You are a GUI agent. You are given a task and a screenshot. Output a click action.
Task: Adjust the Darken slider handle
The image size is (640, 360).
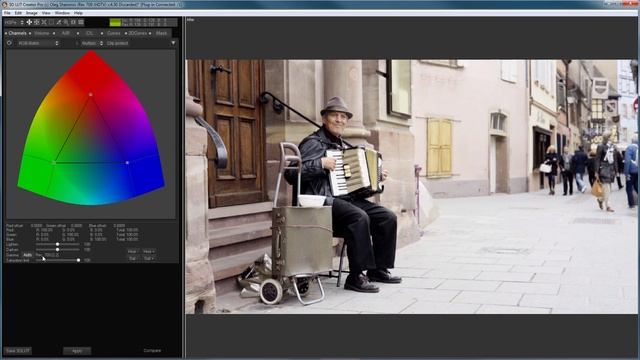(x=58, y=249)
